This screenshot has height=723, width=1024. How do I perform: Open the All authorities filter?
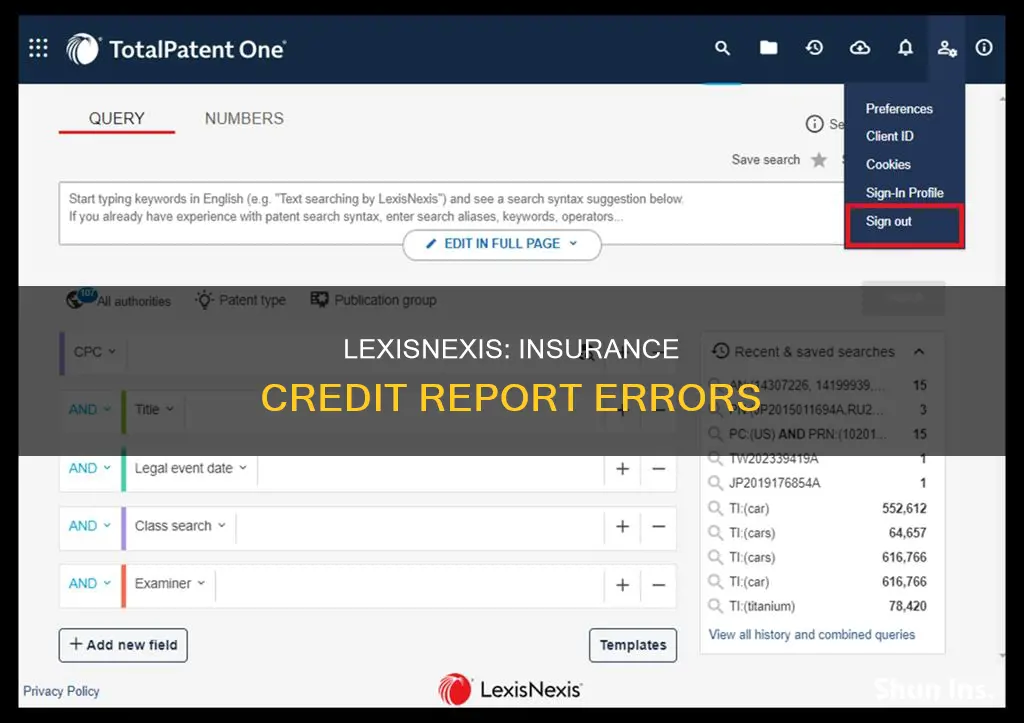[x=119, y=300]
